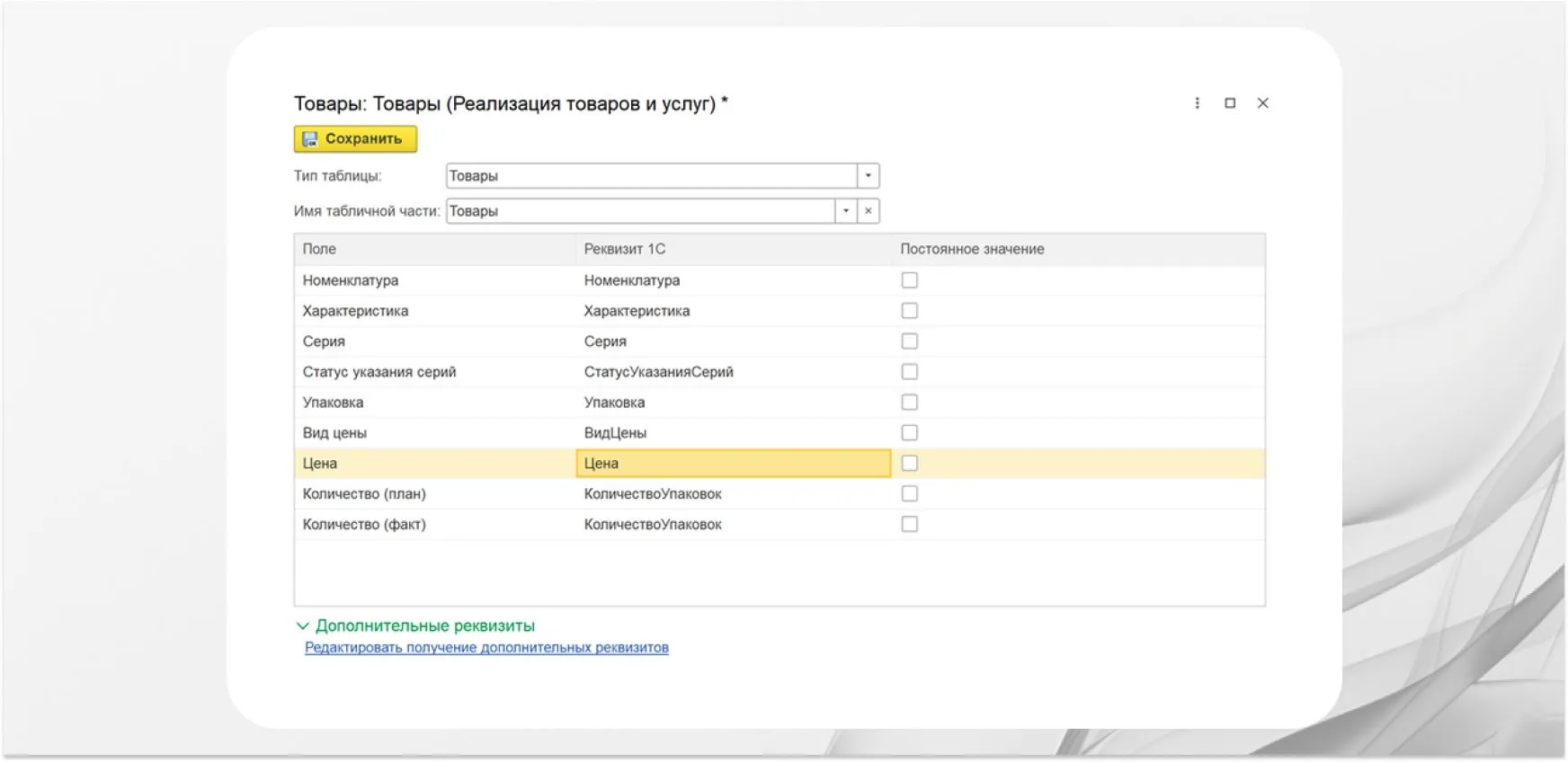Check the Вид цены constant value checkbox
This screenshot has width=1568, height=762.
[x=910, y=433]
